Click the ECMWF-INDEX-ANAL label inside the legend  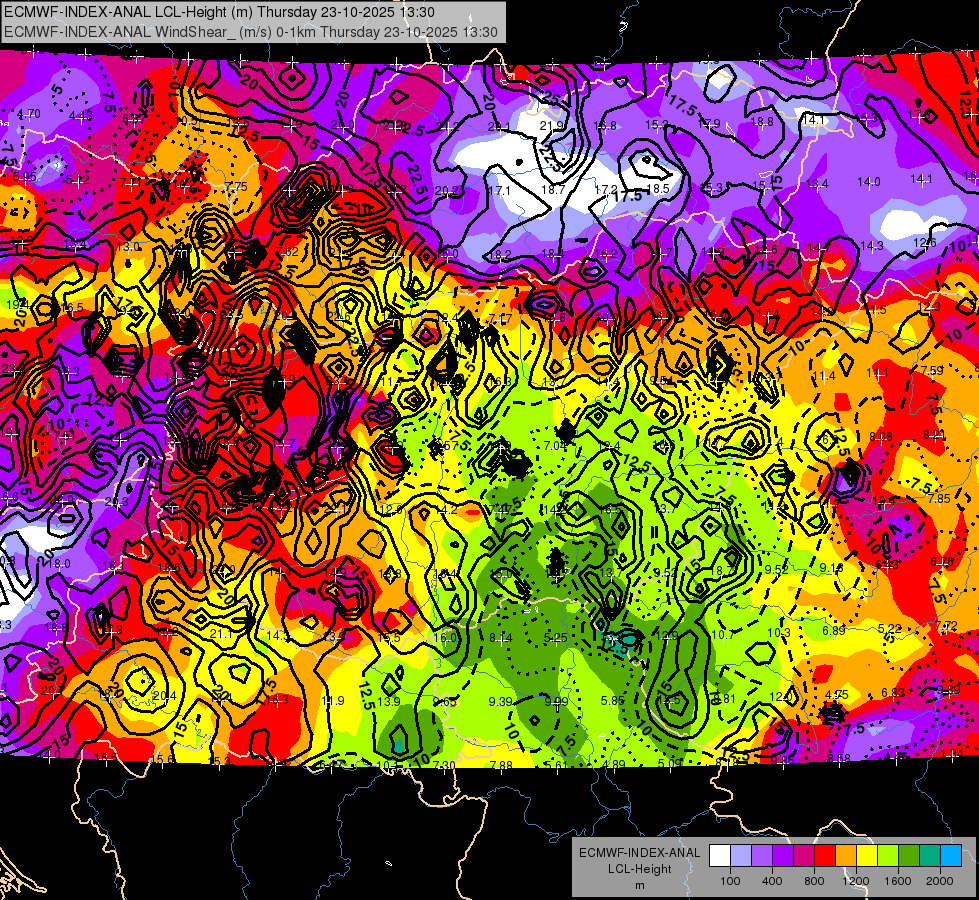click(639, 853)
